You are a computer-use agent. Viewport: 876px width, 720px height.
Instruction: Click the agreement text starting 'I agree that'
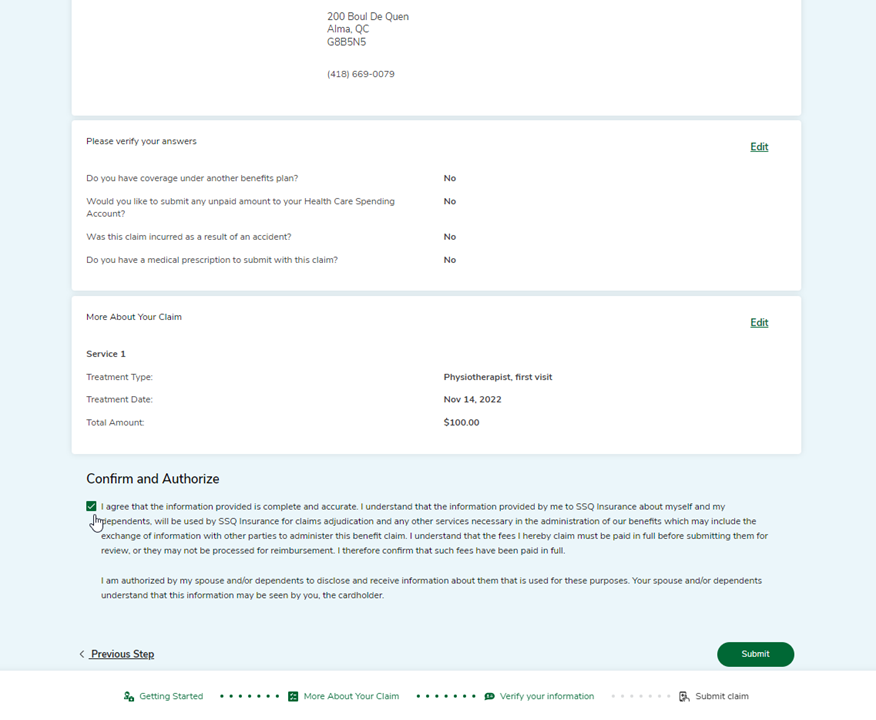pyautogui.click(x=434, y=528)
